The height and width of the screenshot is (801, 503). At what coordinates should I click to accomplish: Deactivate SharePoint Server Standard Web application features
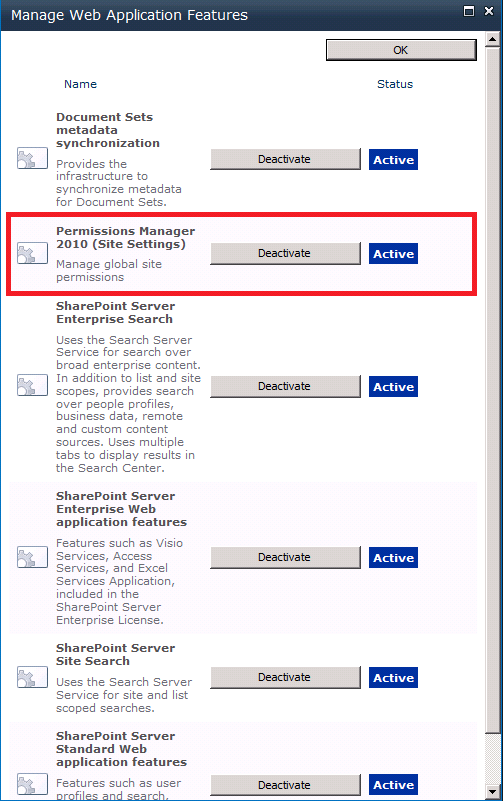(285, 785)
